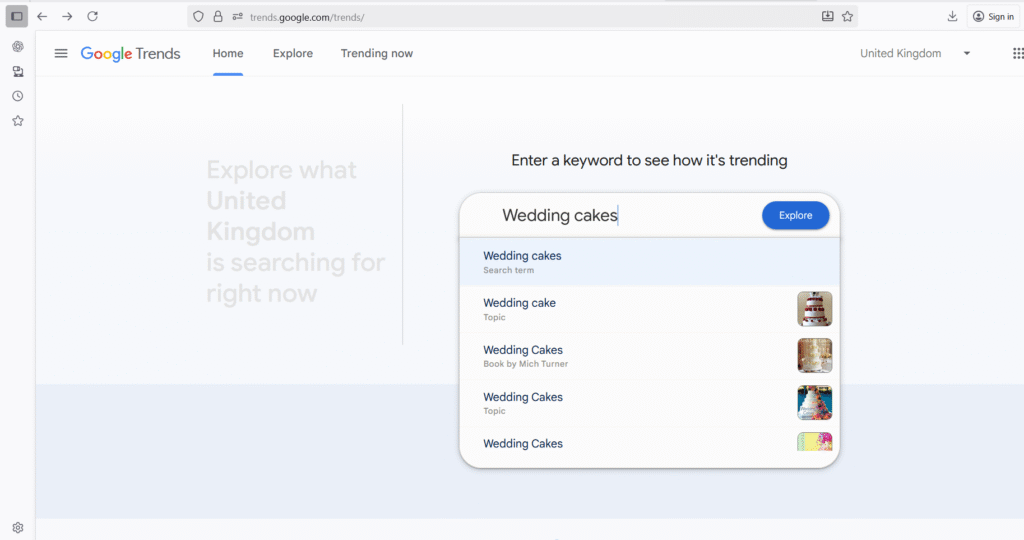The image size is (1024, 540).
Task: Open the history clock icon in sidebar
Action: point(18,96)
